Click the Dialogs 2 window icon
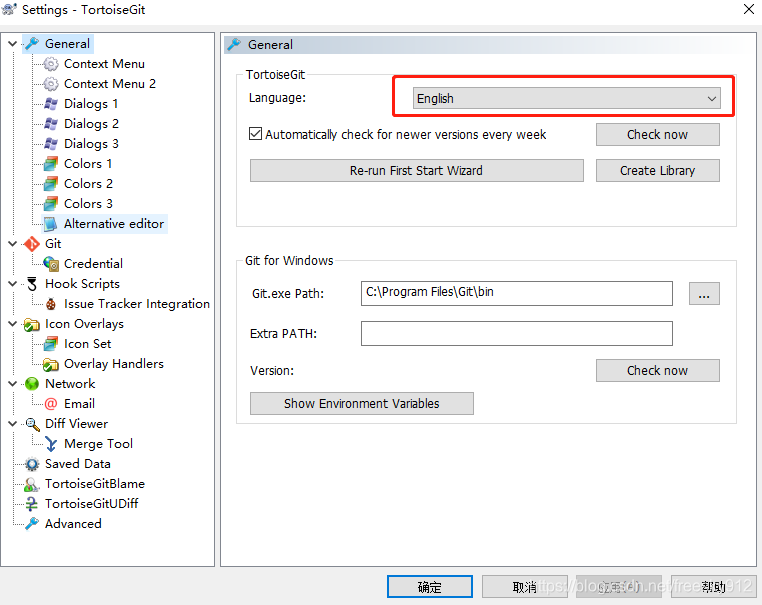This screenshot has width=762, height=605. 51,123
